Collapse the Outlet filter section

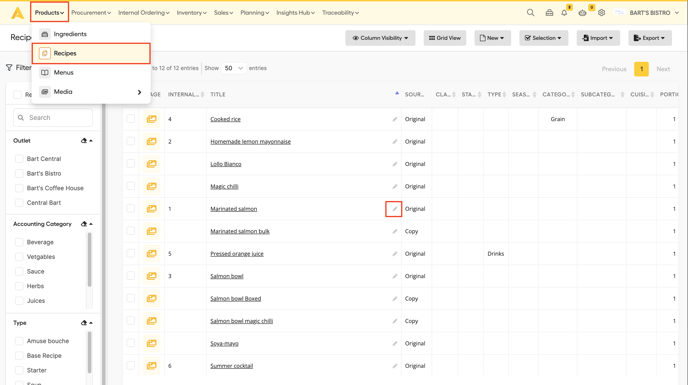(x=91, y=140)
